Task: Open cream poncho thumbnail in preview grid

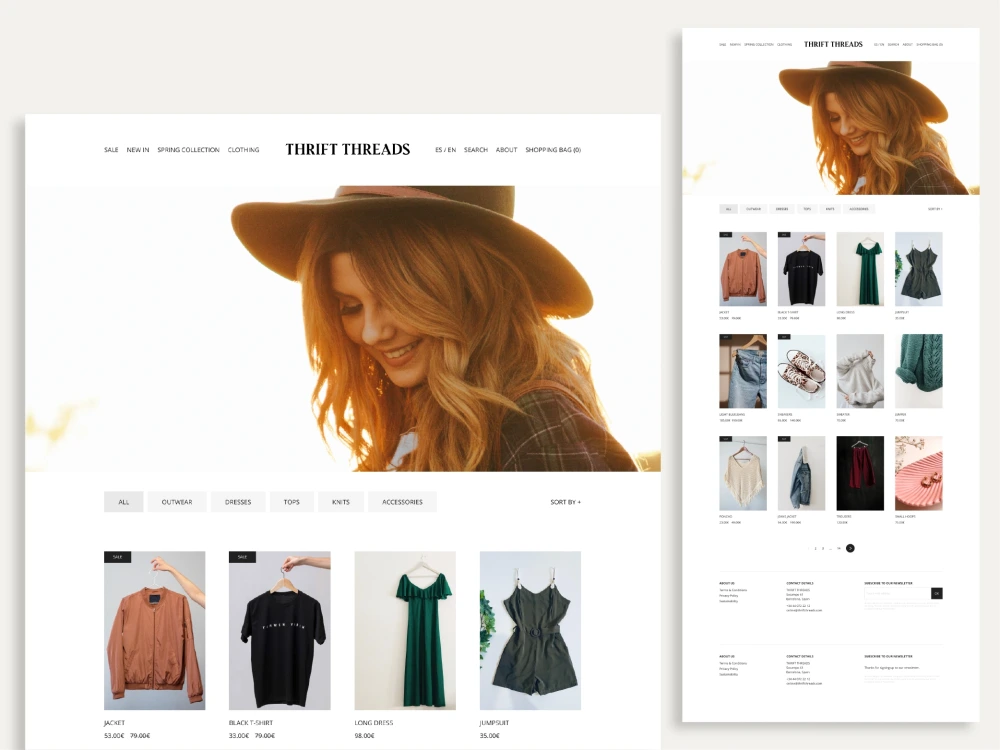Action: pyautogui.click(x=743, y=473)
